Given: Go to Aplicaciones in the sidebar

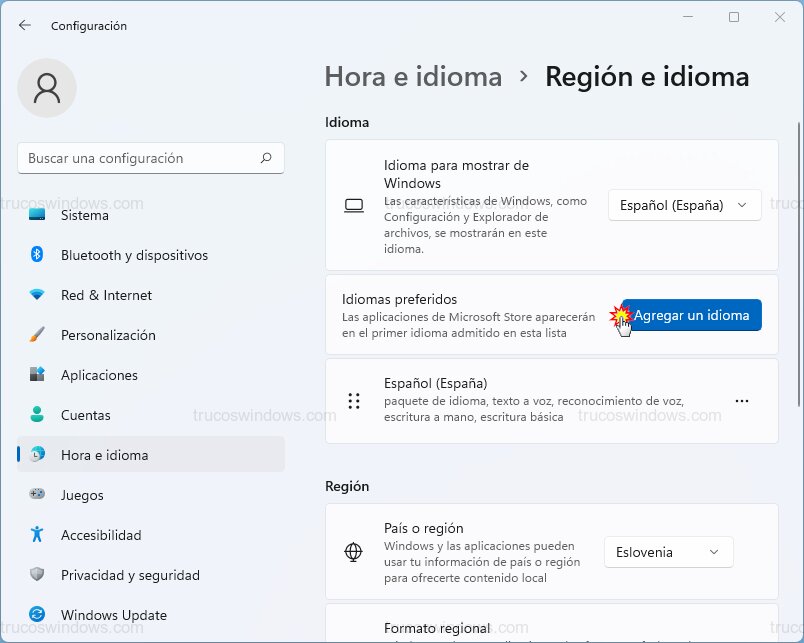Looking at the screenshot, I should [x=99, y=375].
